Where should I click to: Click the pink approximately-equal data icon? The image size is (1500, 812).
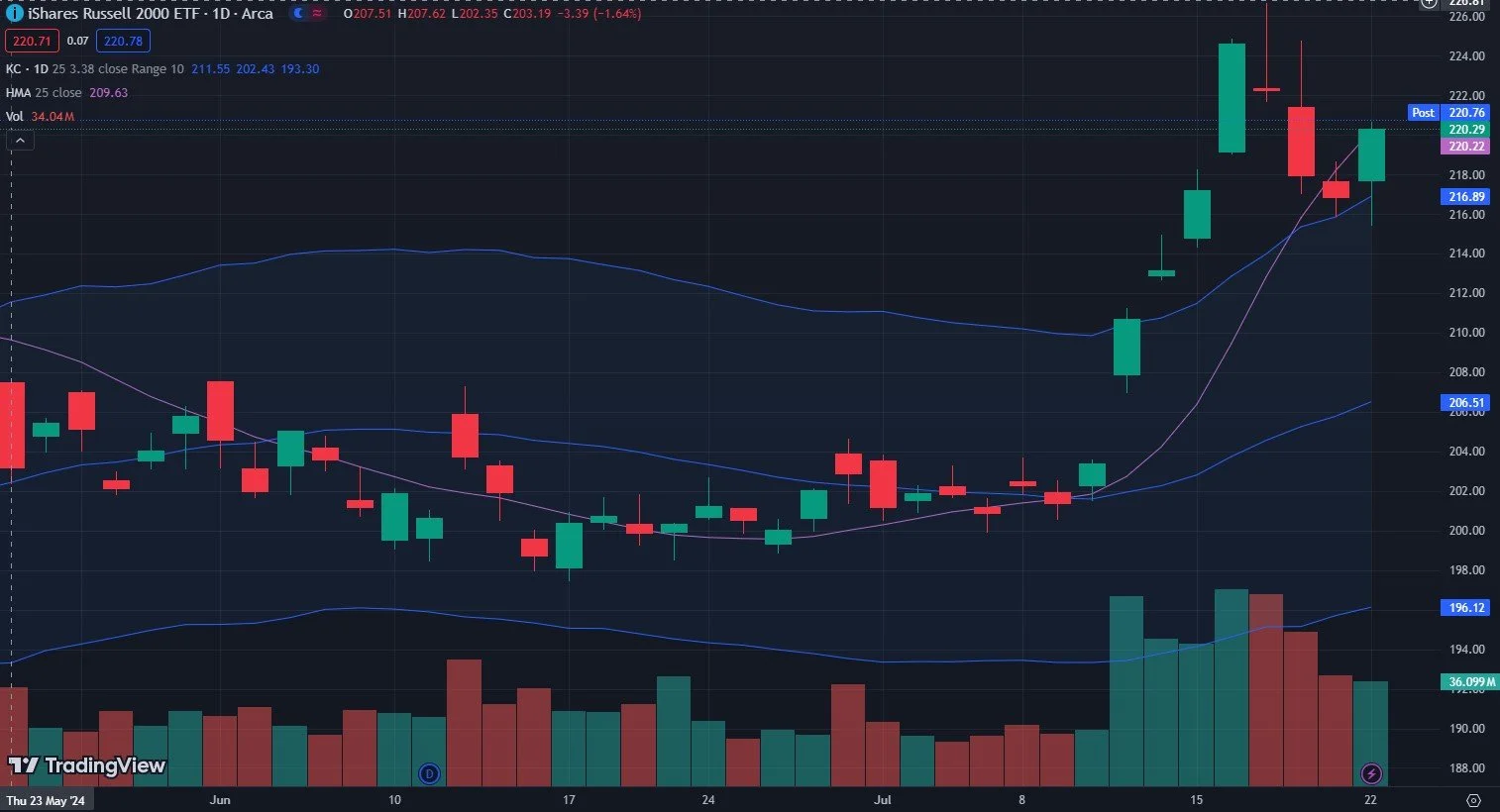(316, 14)
